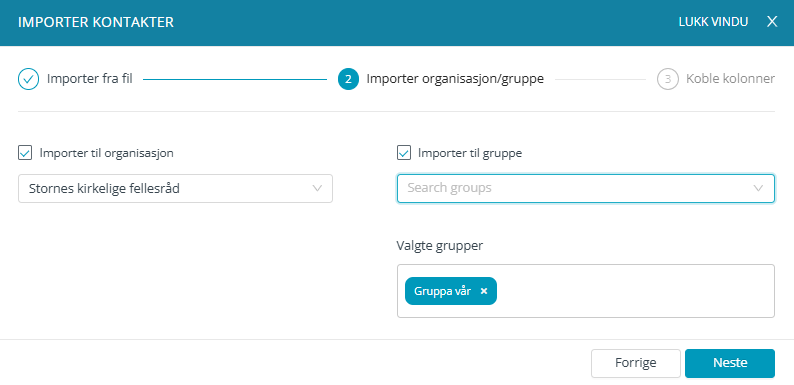Expand Search groups dropdown arrow

(758, 188)
